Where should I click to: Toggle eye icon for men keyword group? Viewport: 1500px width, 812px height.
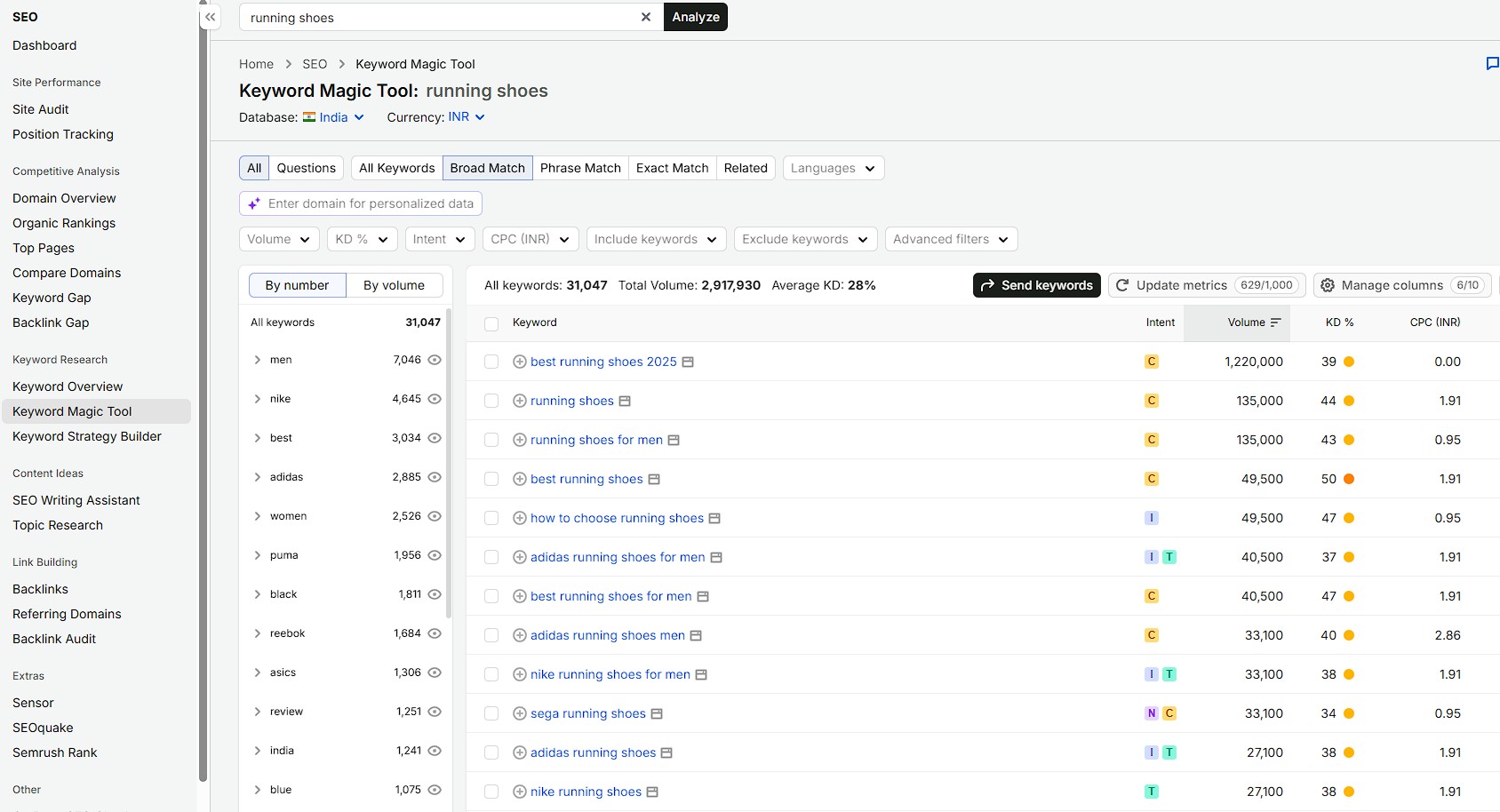435,360
